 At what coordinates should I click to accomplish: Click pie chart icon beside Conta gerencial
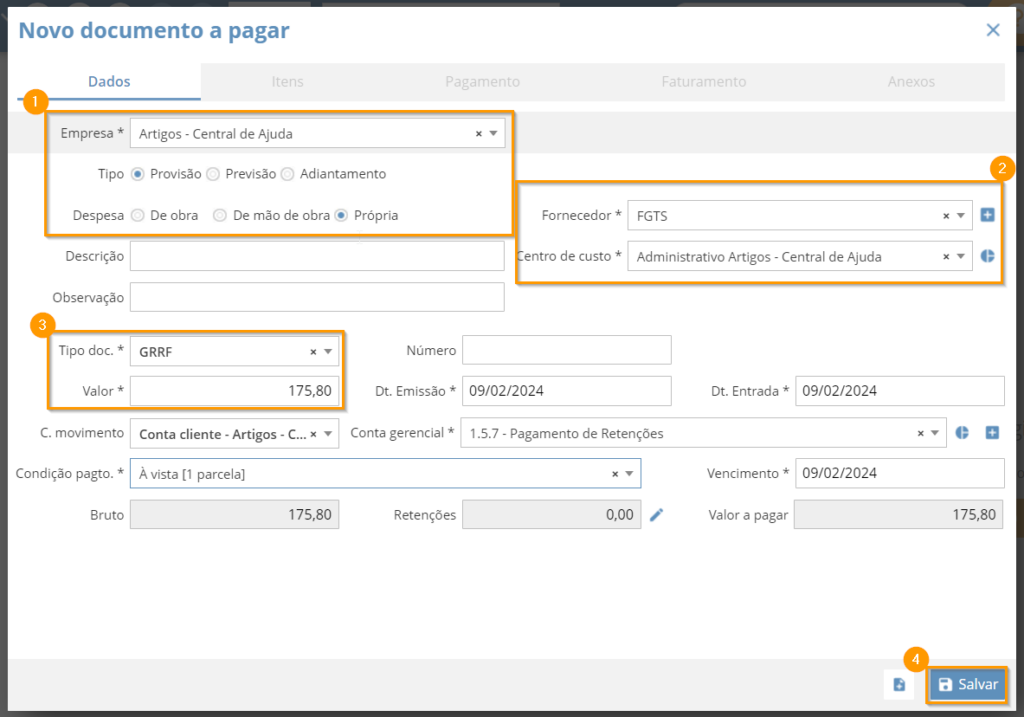962,432
